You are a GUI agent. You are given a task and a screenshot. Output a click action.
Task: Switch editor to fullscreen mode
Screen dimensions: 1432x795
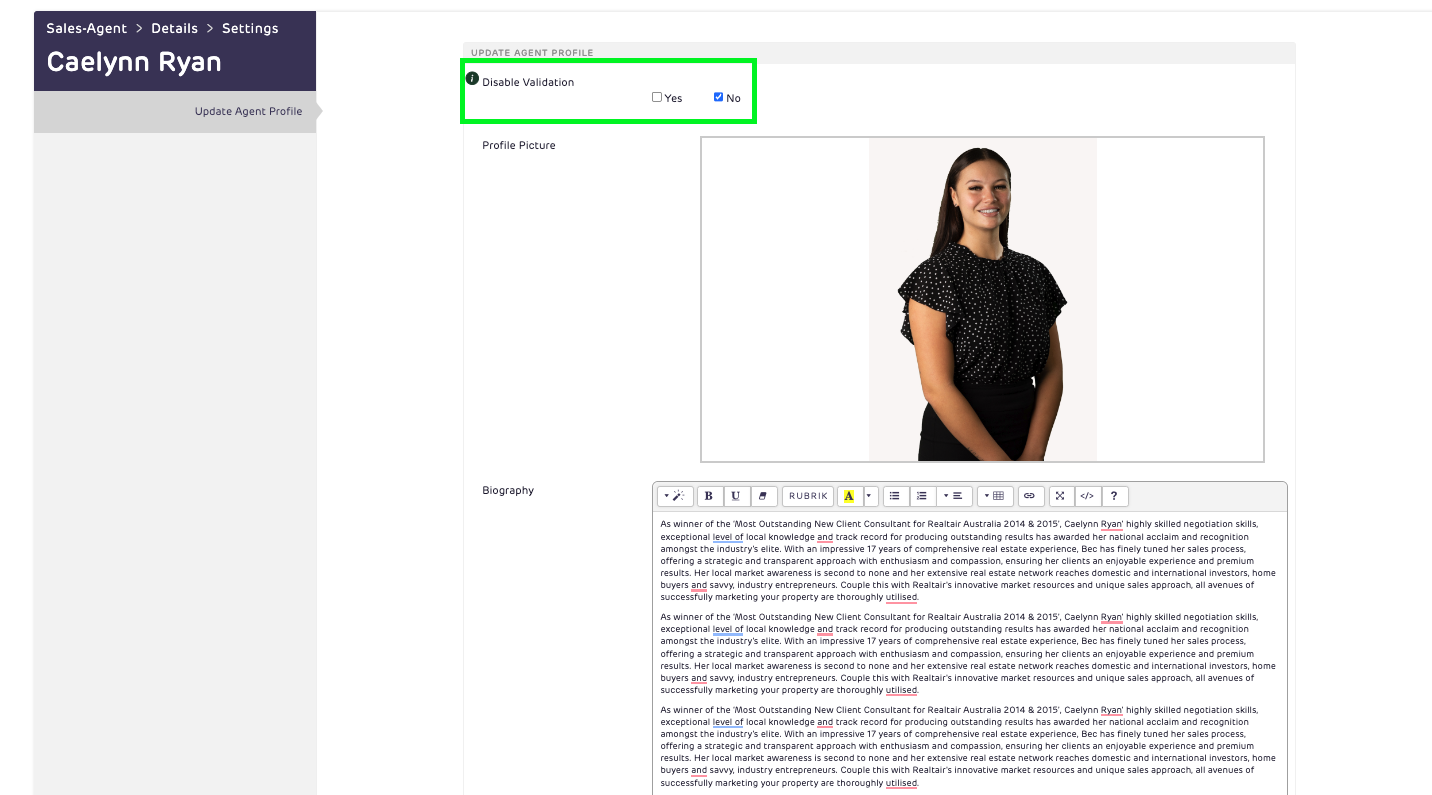point(1060,496)
